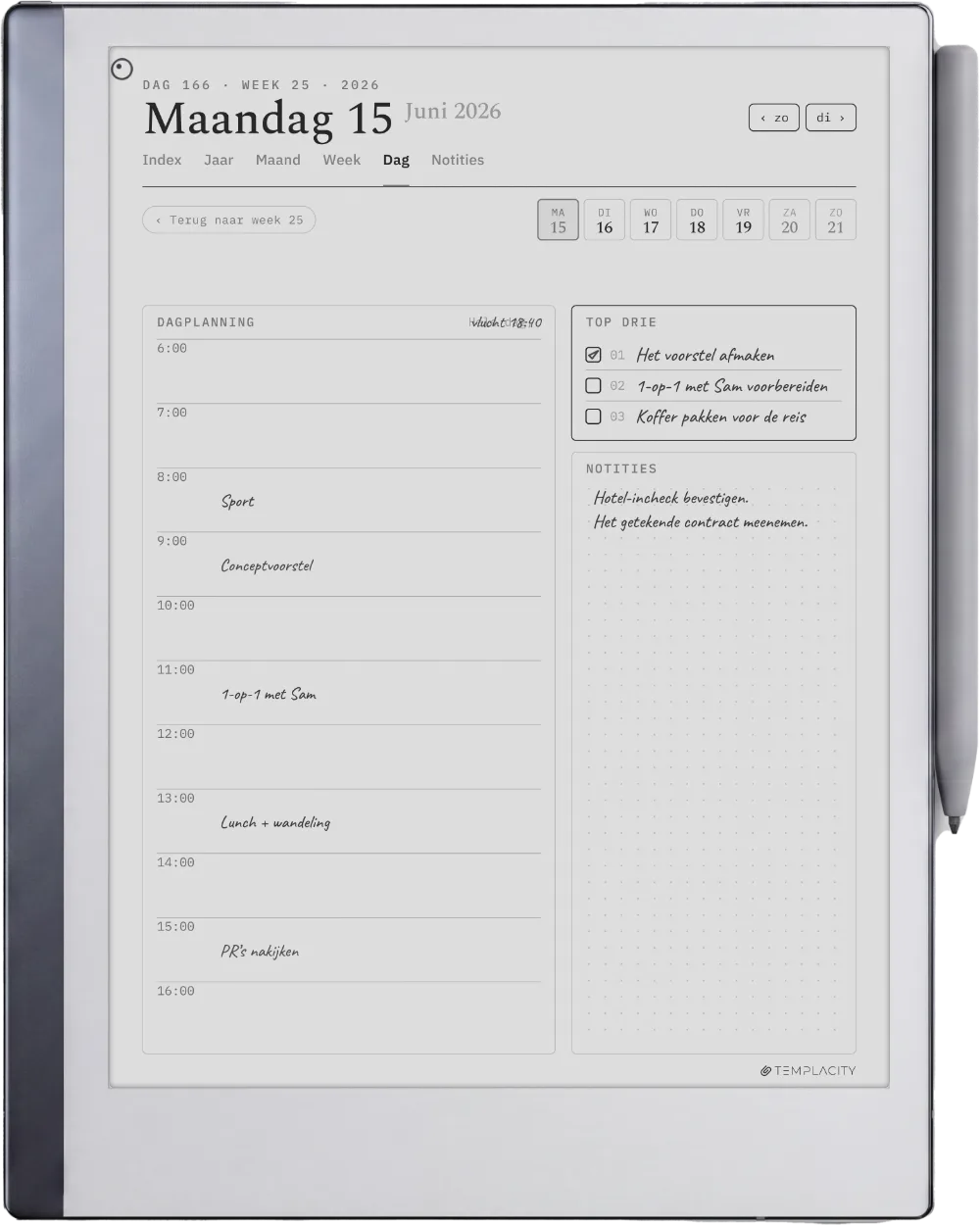This screenshot has height=1225, width=980.
Task: Open the Index tab
Action: [x=162, y=160]
